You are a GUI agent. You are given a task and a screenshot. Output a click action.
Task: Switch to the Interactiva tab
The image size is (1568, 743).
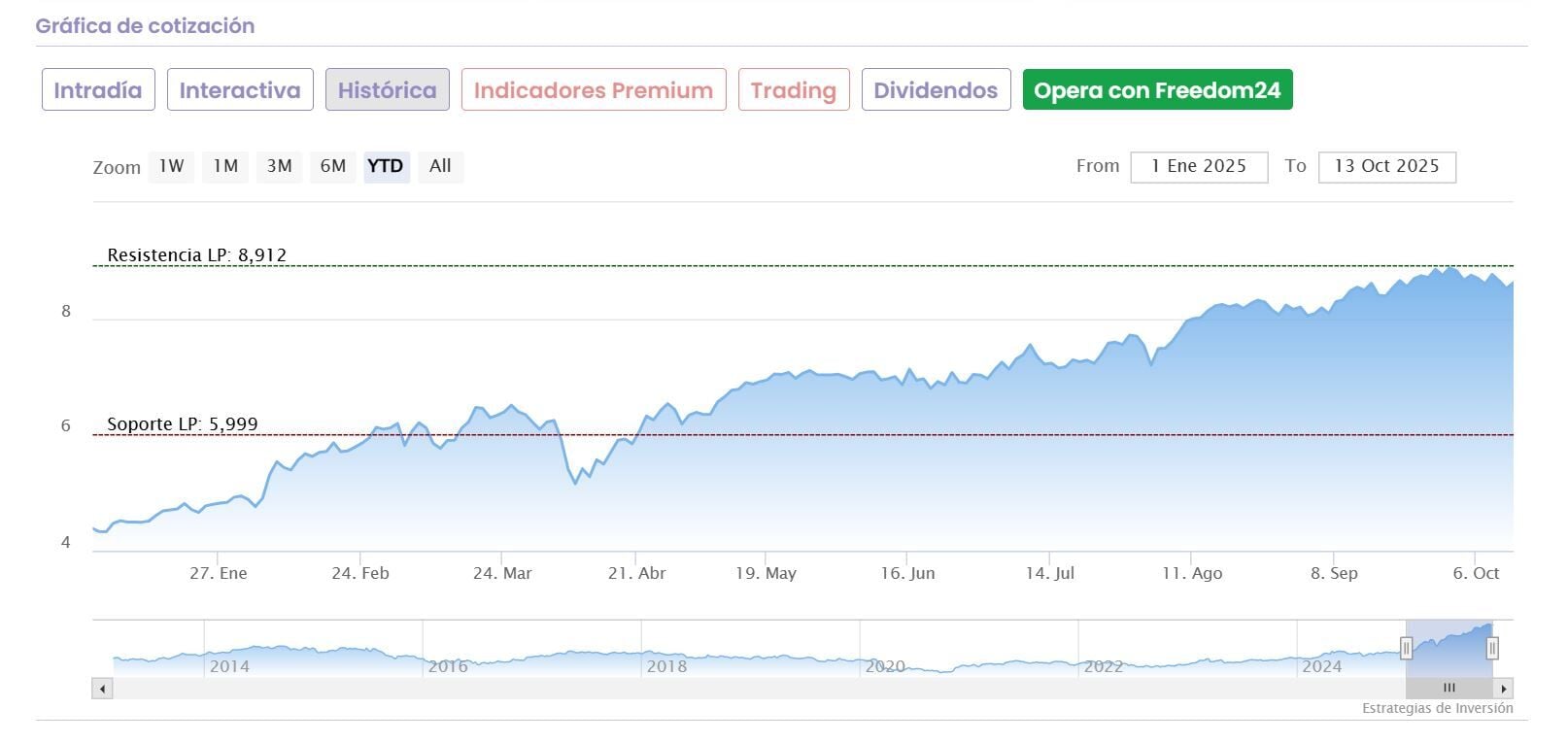(240, 90)
